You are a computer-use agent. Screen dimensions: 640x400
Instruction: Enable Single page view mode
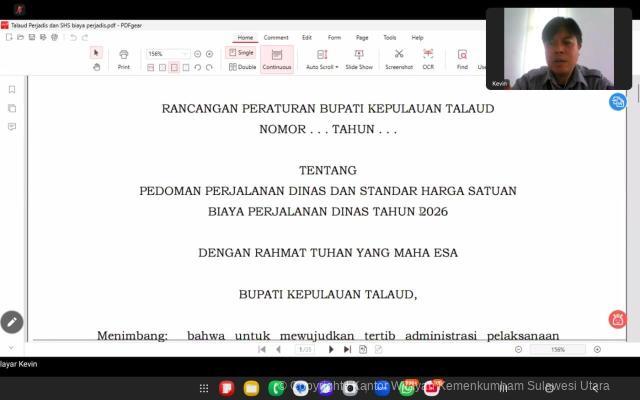click(x=240, y=53)
